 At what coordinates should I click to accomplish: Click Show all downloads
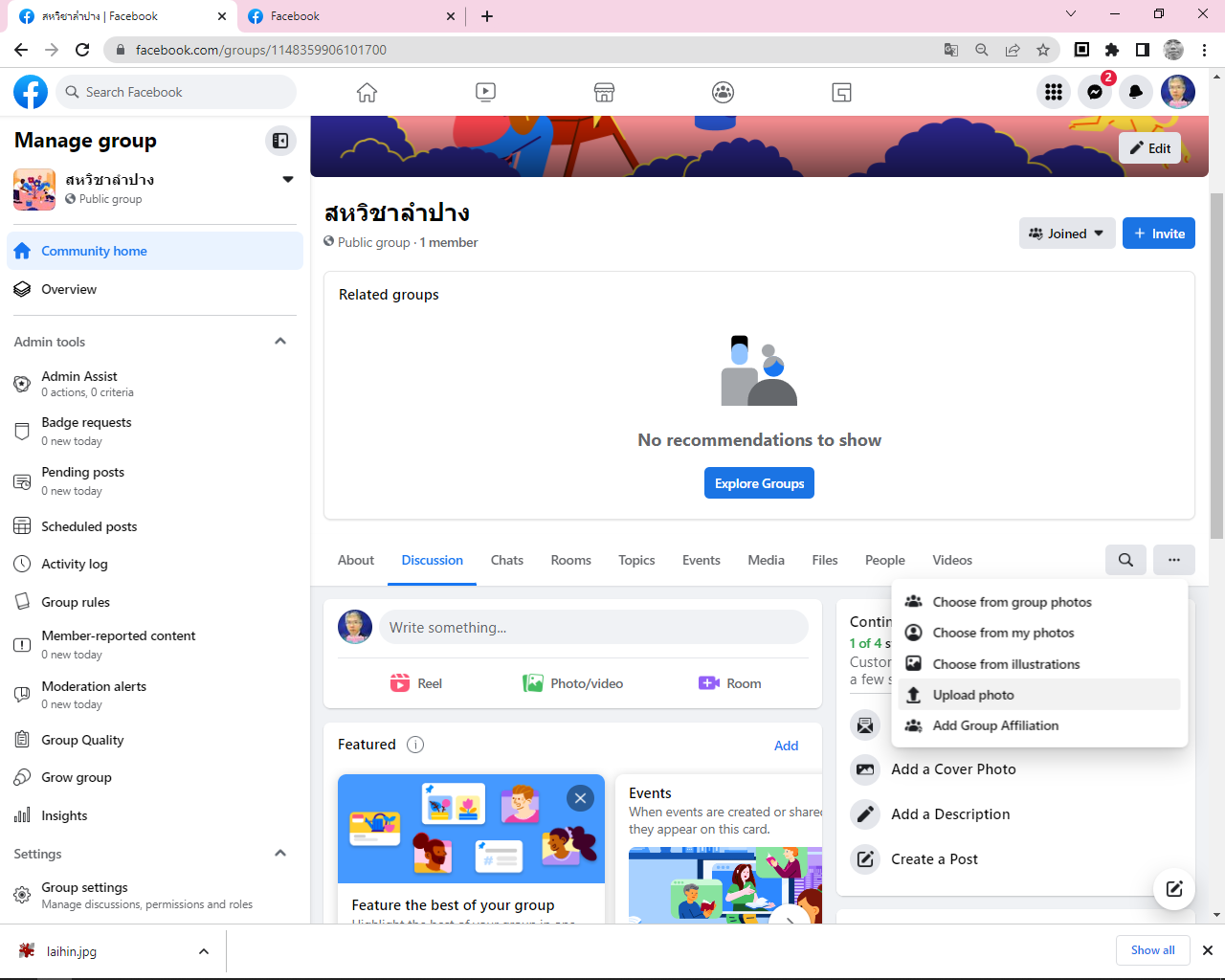click(x=1152, y=950)
